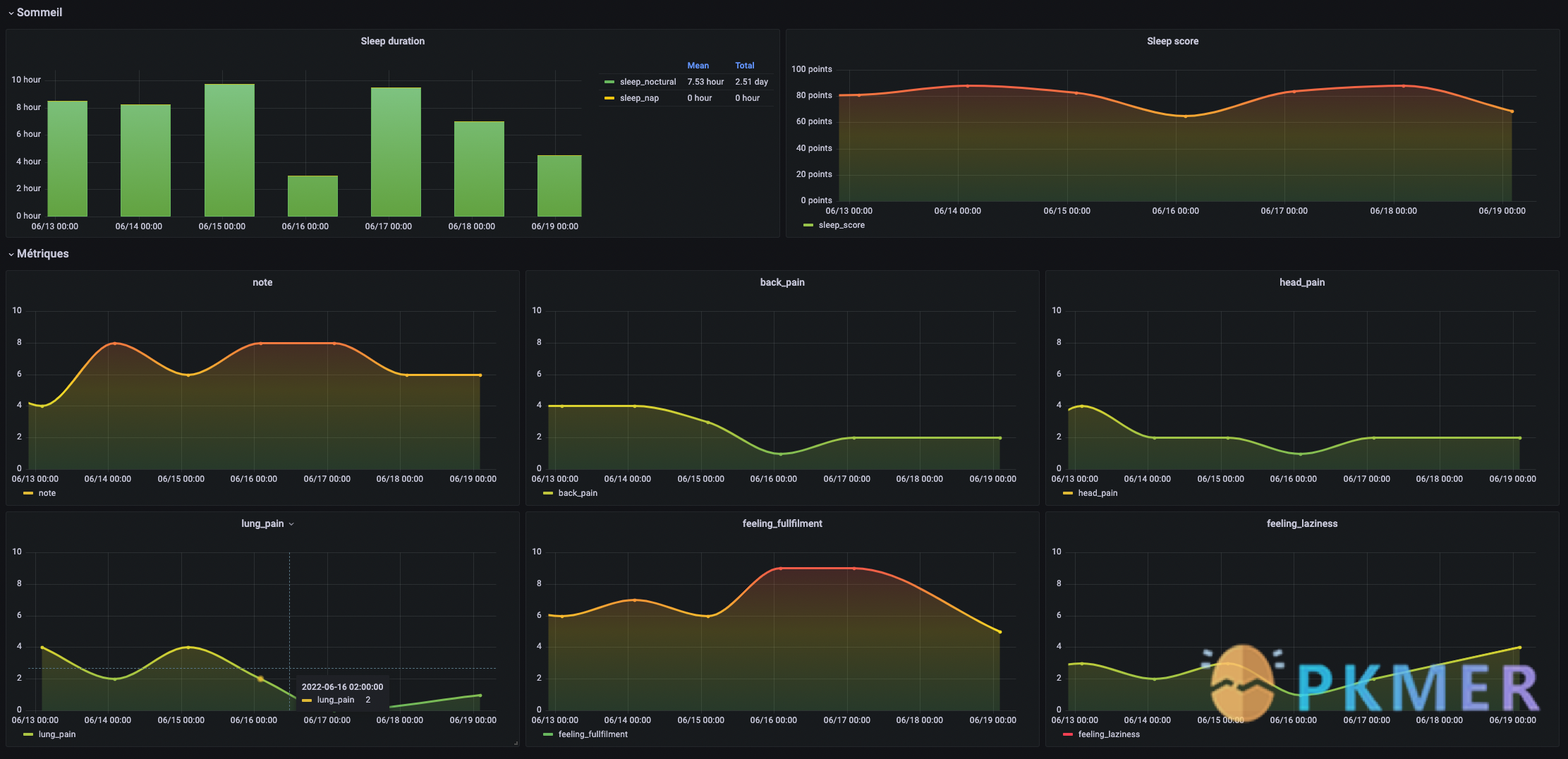Click the 06/13 sleep duration bar
The height and width of the screenshot is (759, 1568).
(x=68, y=159)
